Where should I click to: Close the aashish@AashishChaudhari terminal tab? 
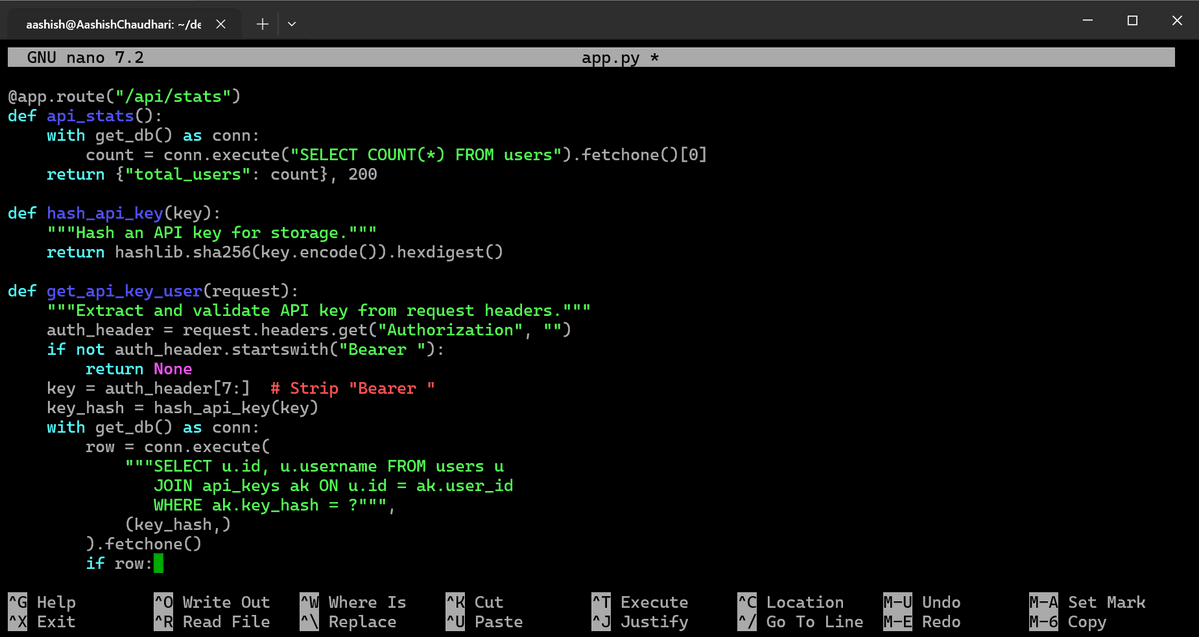click(221, 24)
